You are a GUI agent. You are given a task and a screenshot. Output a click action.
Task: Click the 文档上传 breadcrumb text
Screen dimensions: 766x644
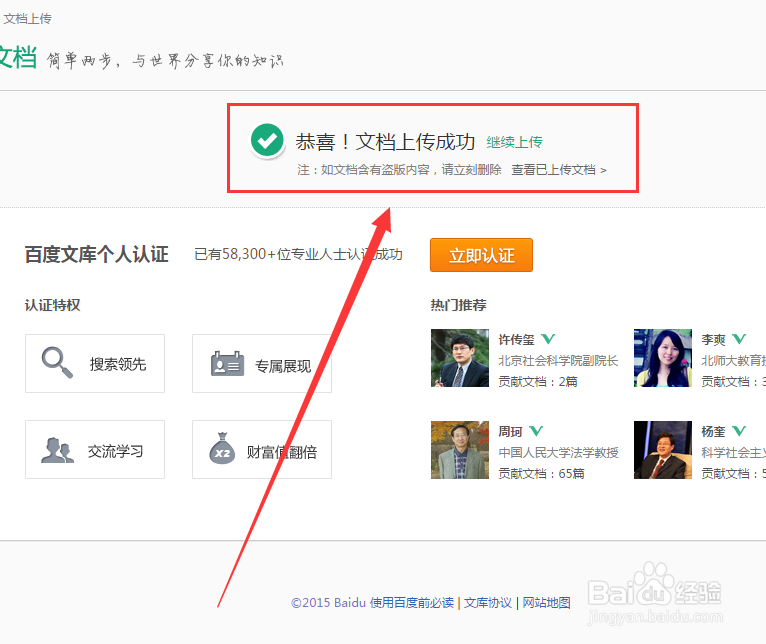pyautogui.click(x=27, y=19)
